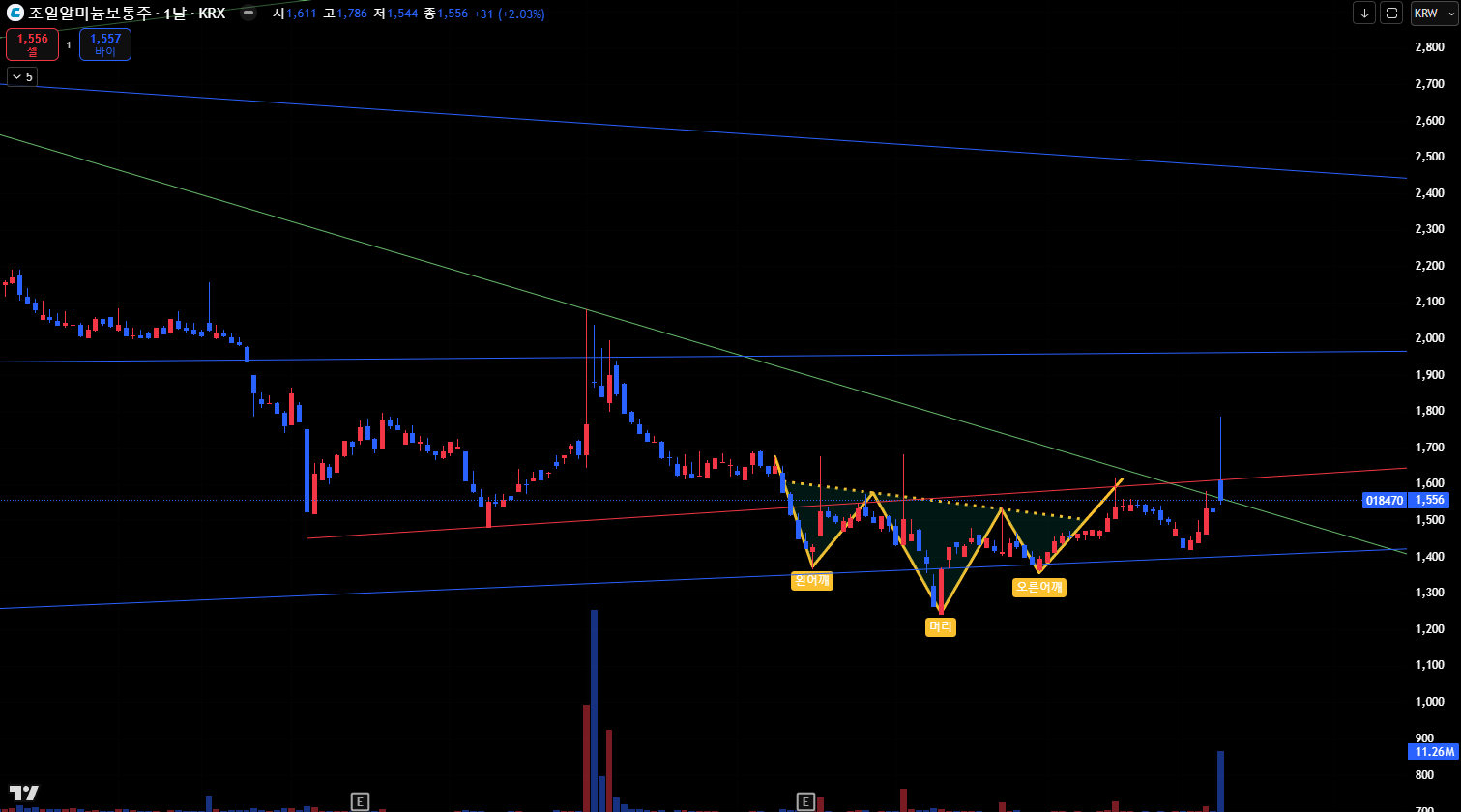Select the 머리 head label

coord(941,627)
